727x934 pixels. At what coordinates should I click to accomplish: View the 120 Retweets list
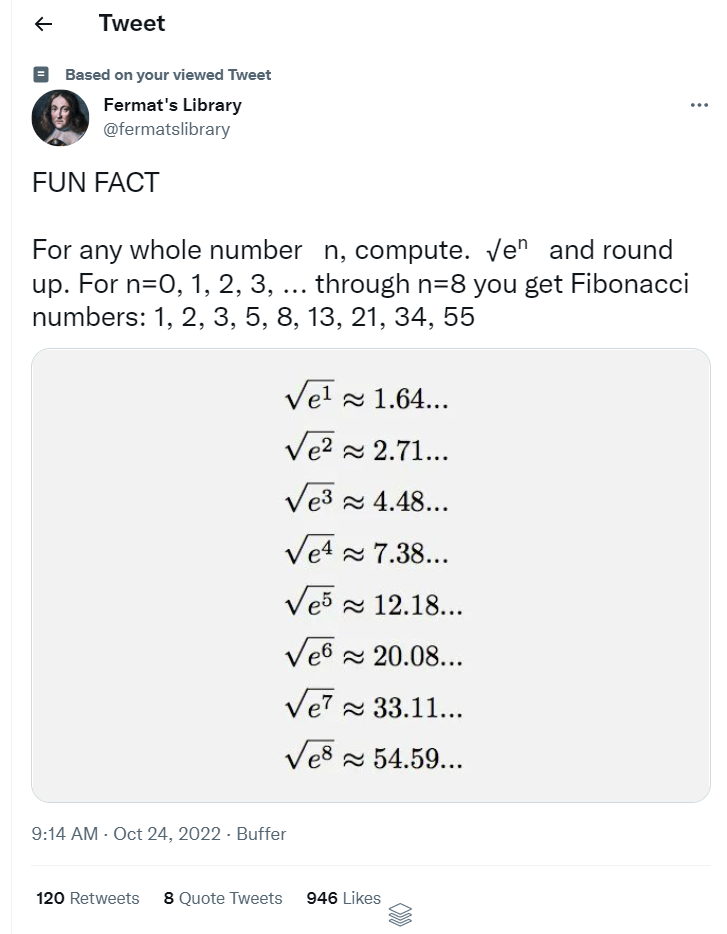87,898
